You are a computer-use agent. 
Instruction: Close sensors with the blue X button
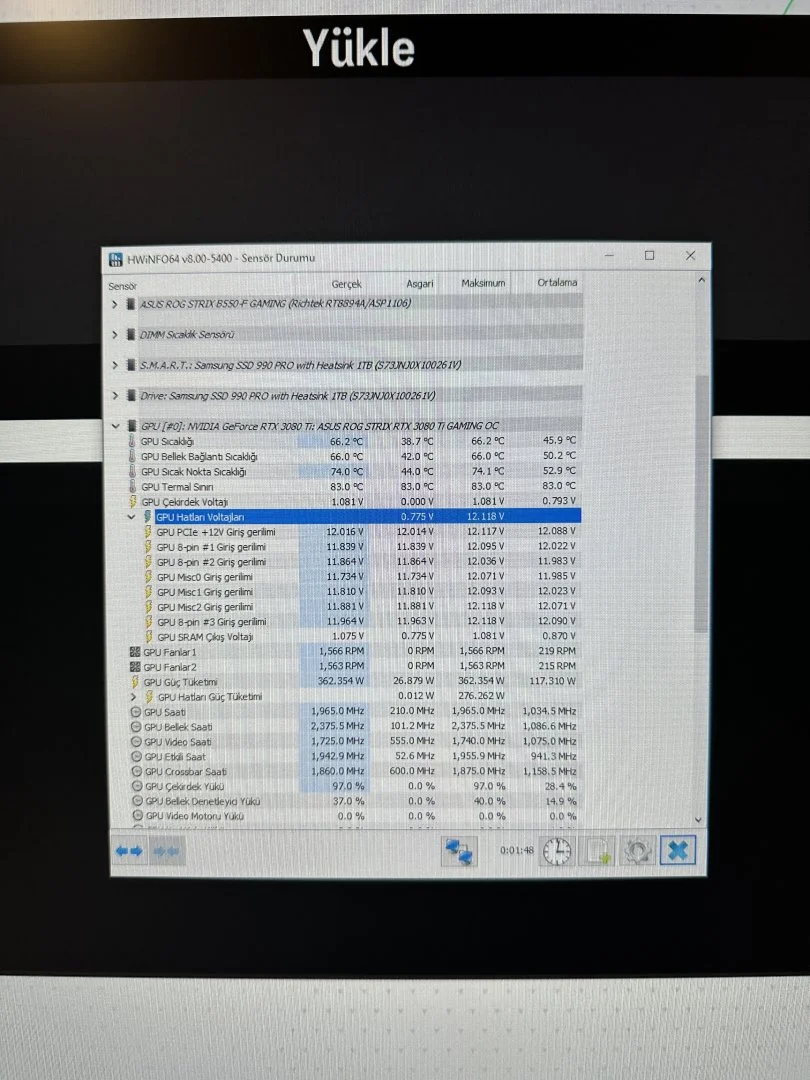[x=678, y=851]
